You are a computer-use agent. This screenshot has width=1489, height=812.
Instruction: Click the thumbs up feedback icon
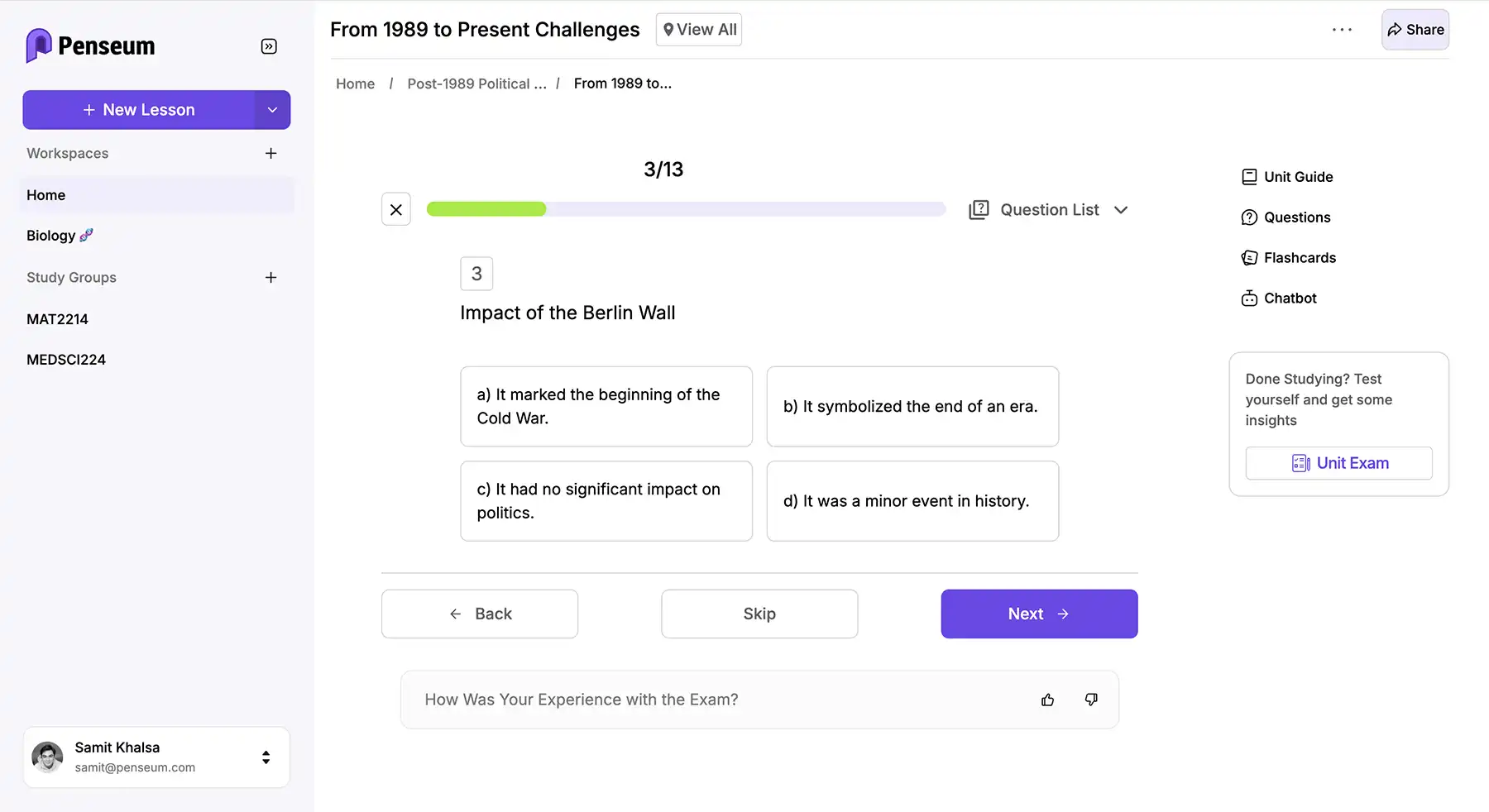point(1047,700)
